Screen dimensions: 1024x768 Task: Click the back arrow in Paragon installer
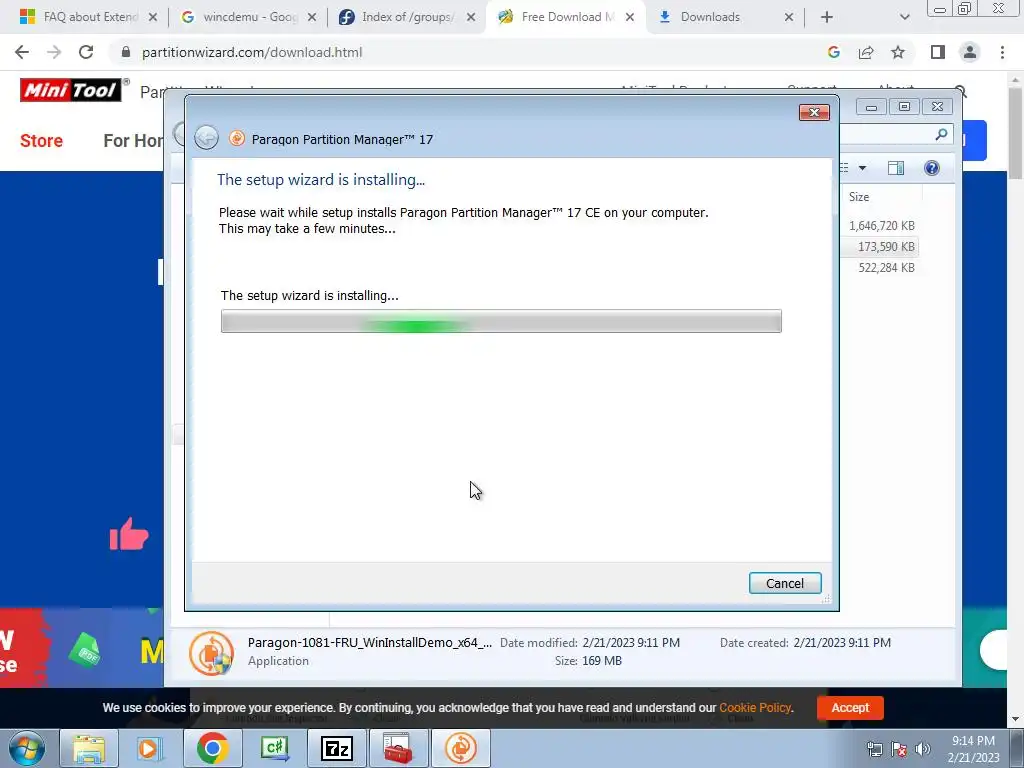click(x=206, y=138)
